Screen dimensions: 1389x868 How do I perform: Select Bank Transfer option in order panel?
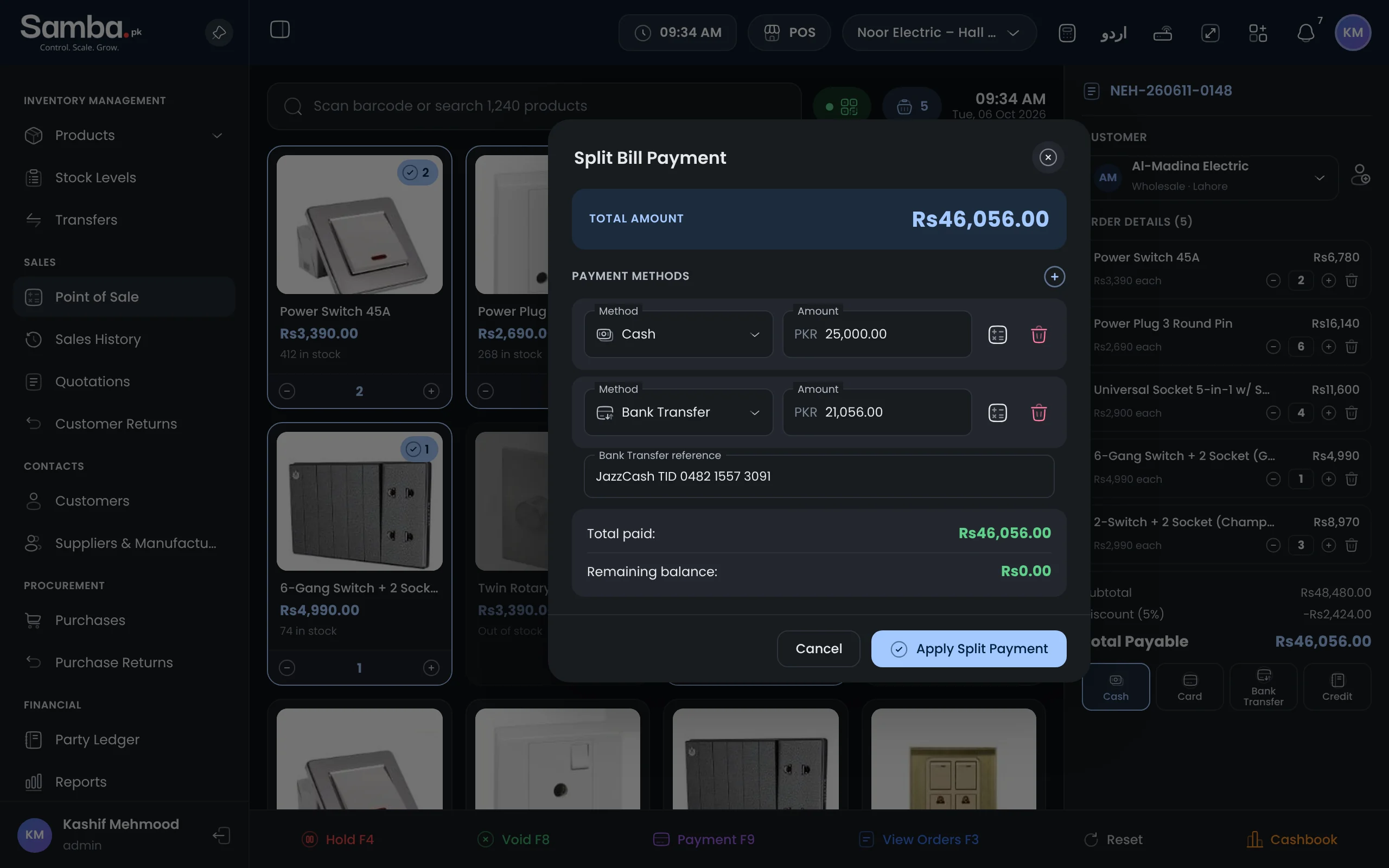[x=1263, y=687]
